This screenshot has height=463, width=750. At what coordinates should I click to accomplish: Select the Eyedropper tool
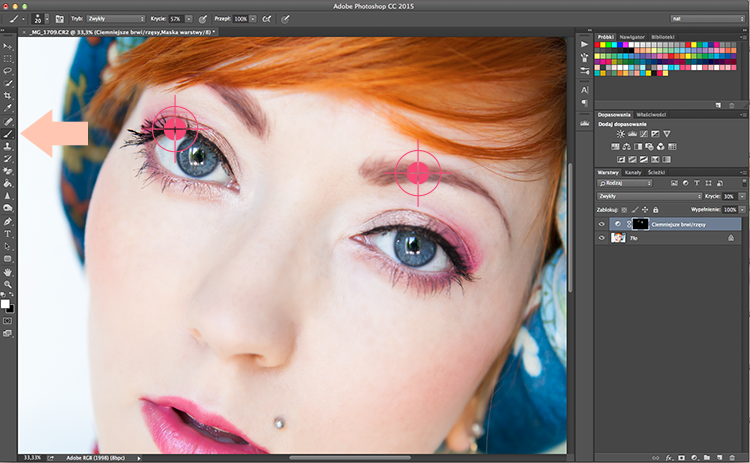click(x=8, y=108)
